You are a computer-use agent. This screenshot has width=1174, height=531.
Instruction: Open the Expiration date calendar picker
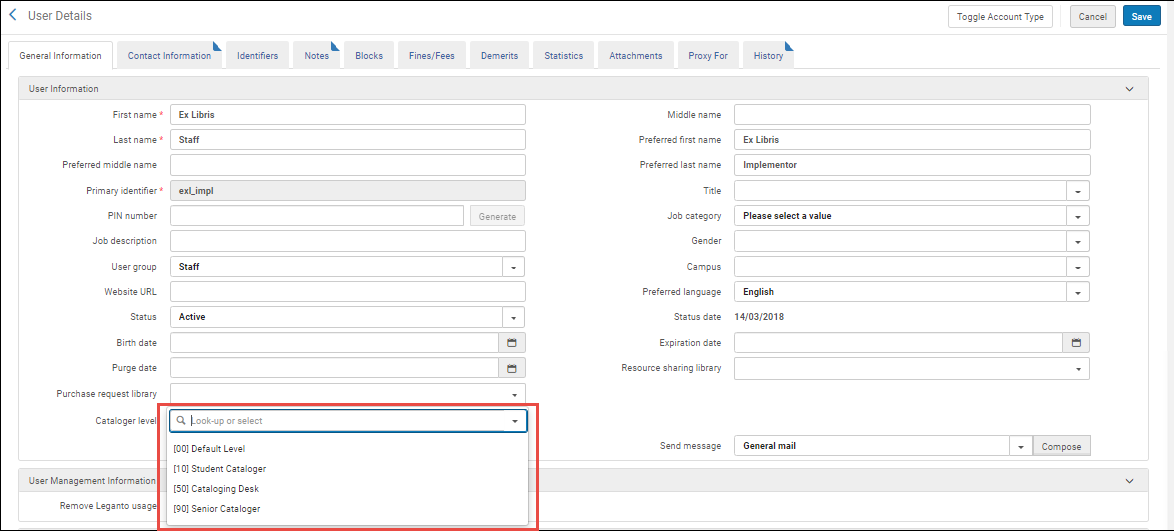[1076, 343]
